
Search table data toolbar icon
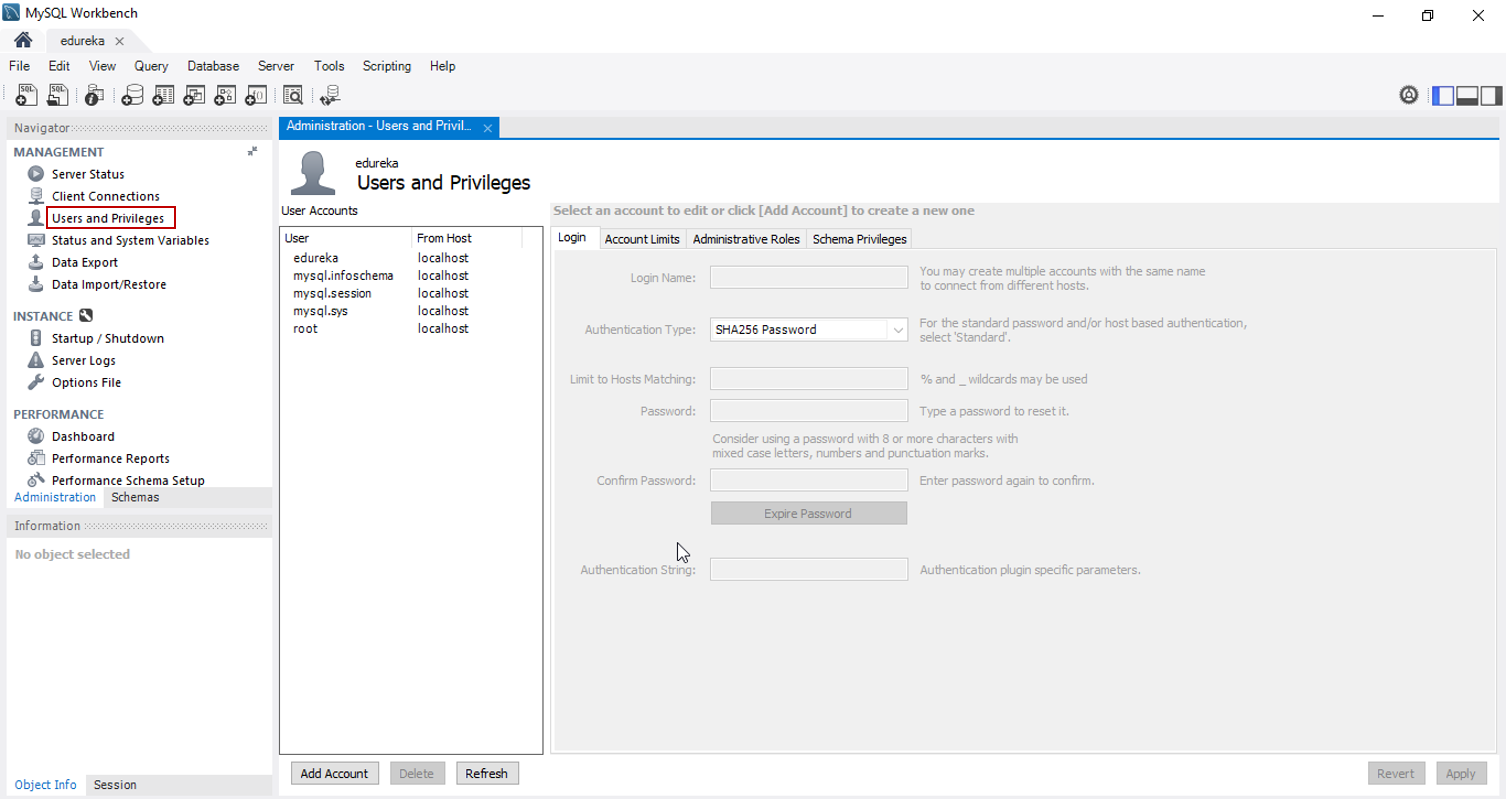click(x=293, y=95)
